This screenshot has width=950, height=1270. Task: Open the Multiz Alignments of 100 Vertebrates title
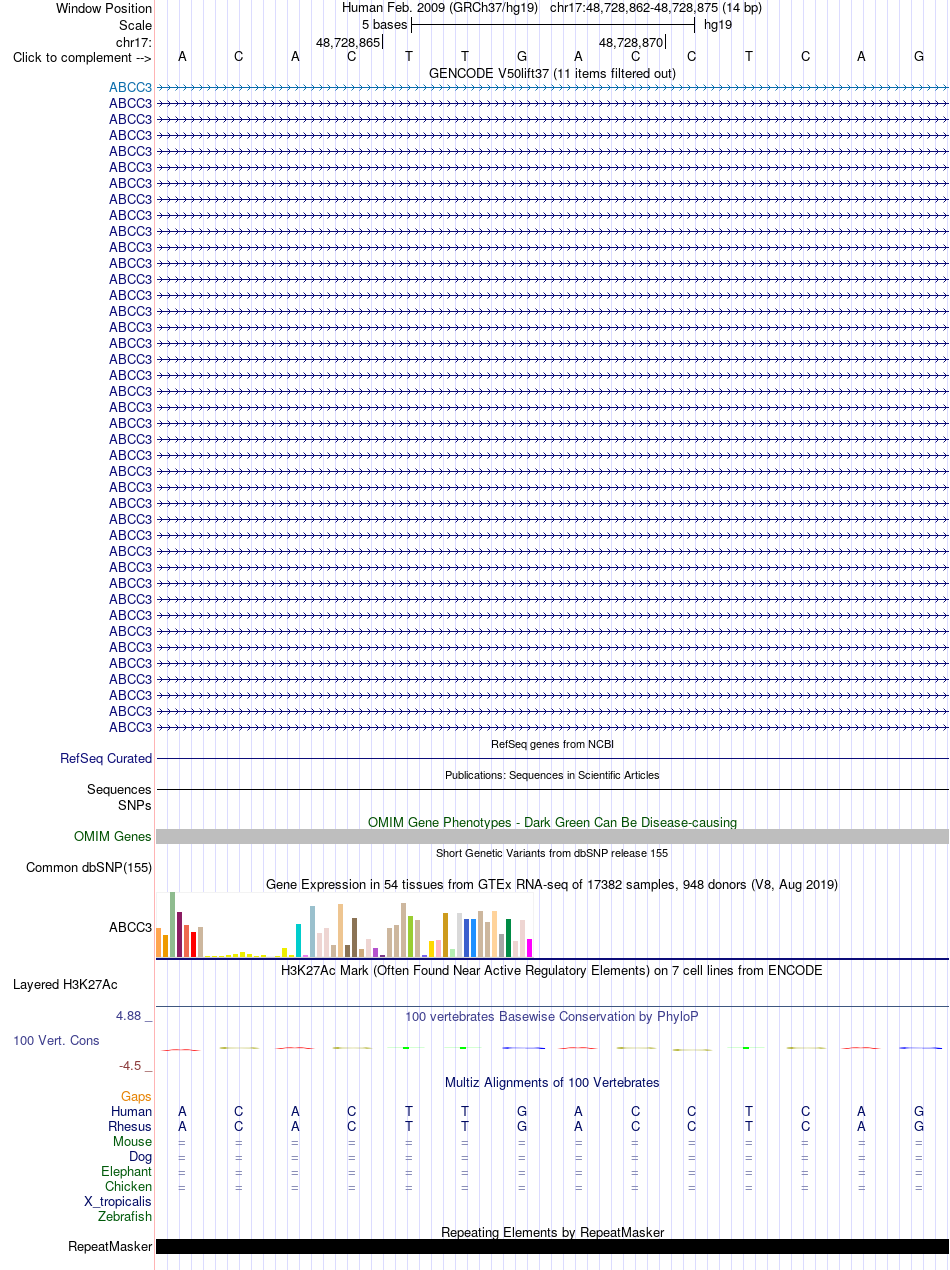tap(552, 1082)
